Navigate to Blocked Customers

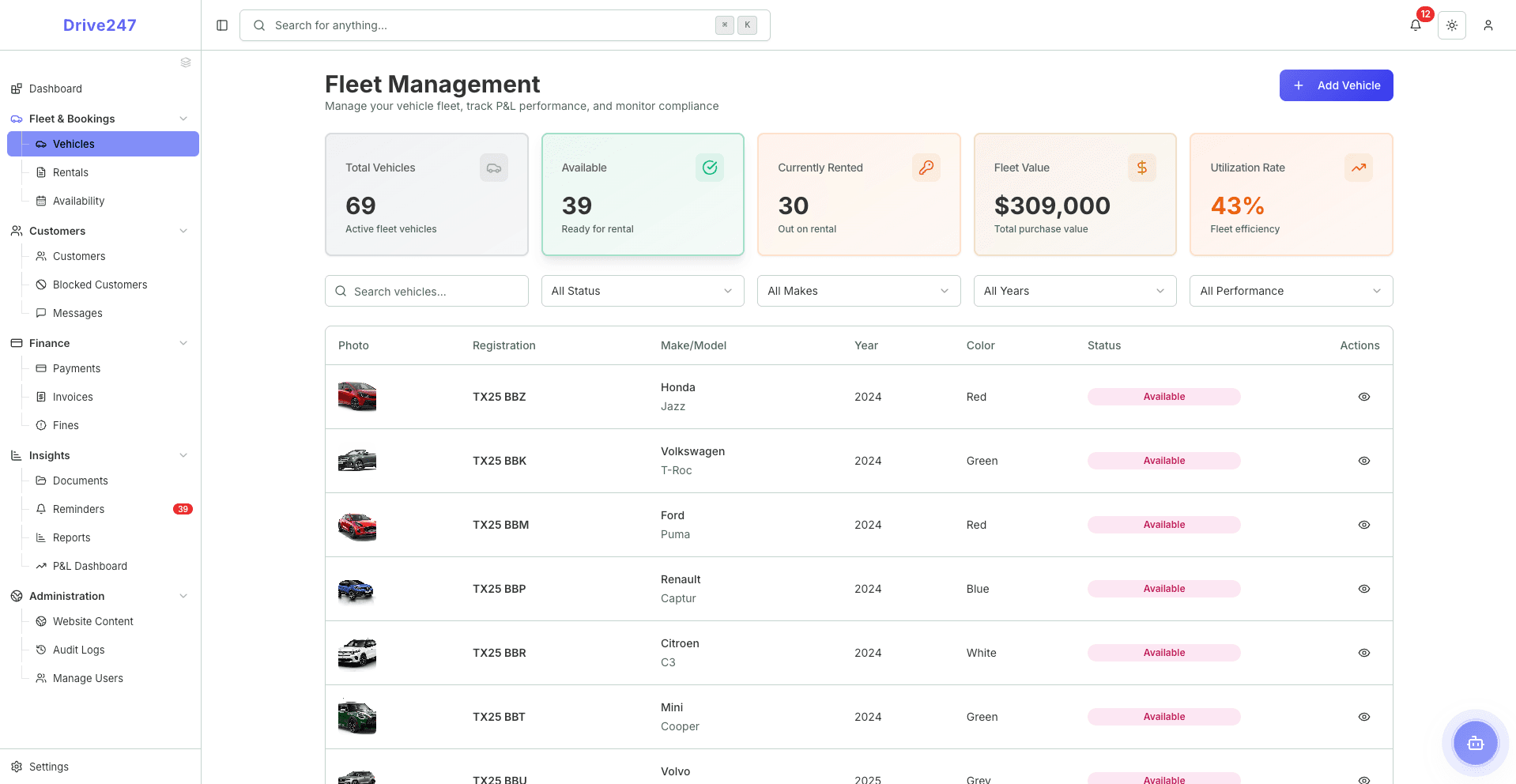coord(99,285)
